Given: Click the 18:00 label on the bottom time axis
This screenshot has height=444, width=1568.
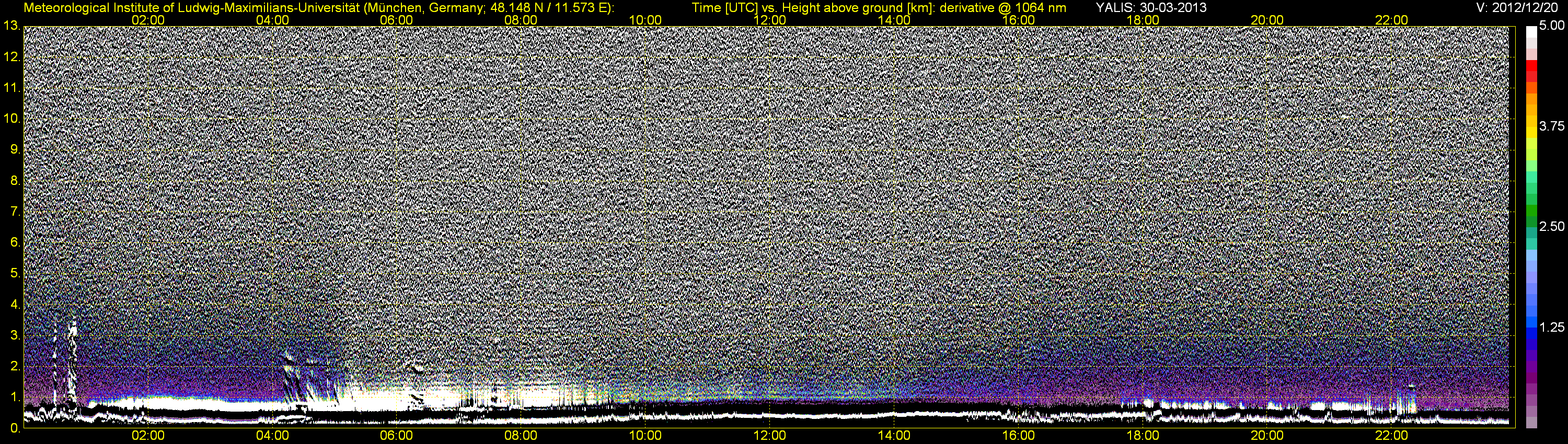Looking at the screenshot, I should [1143, 436].
